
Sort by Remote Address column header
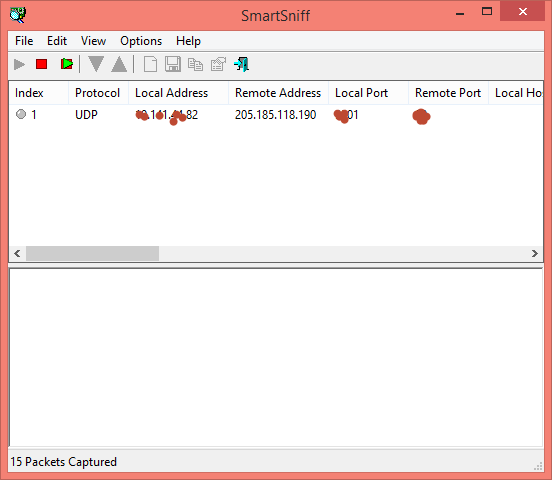278,93
